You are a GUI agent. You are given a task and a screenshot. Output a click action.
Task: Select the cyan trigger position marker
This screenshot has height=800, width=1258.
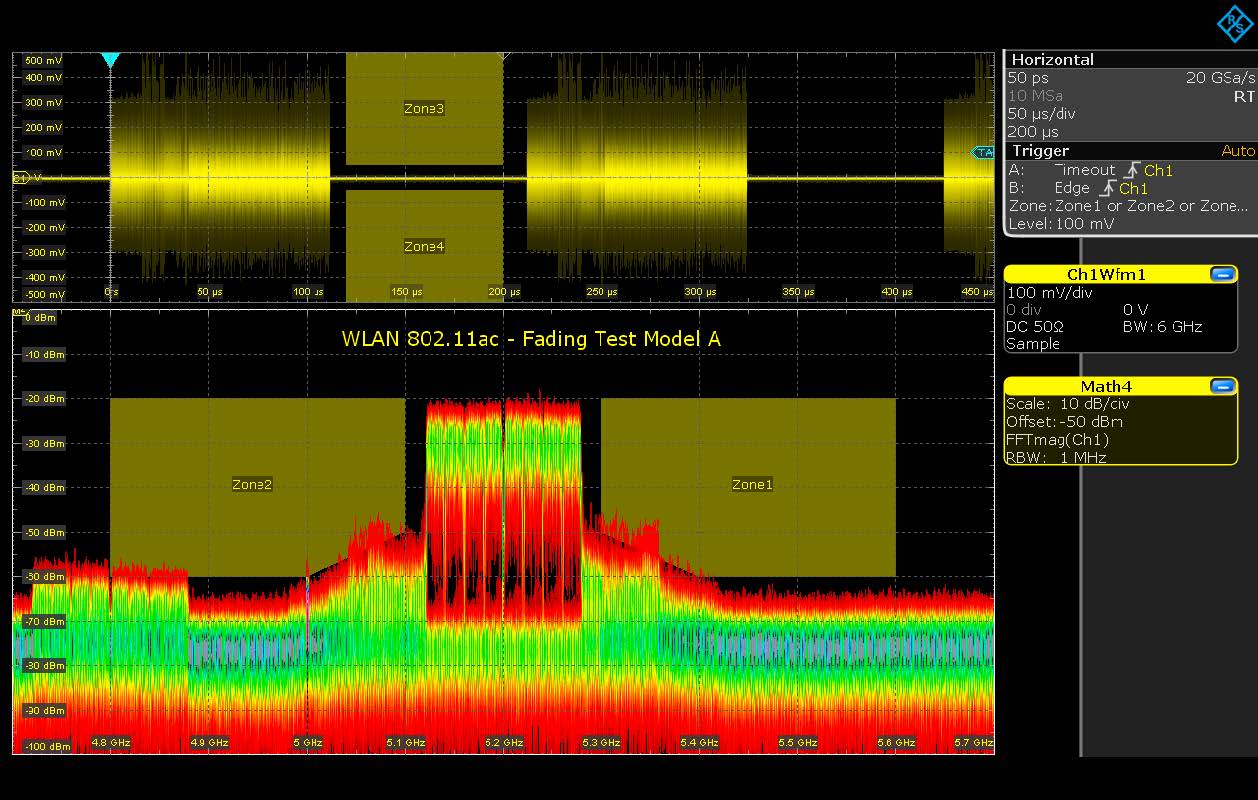[111, 61]
